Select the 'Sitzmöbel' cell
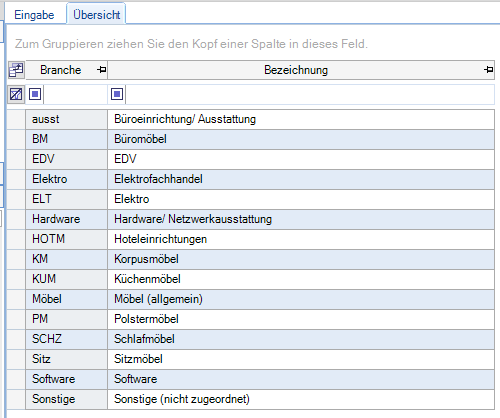 click(301, 359)
